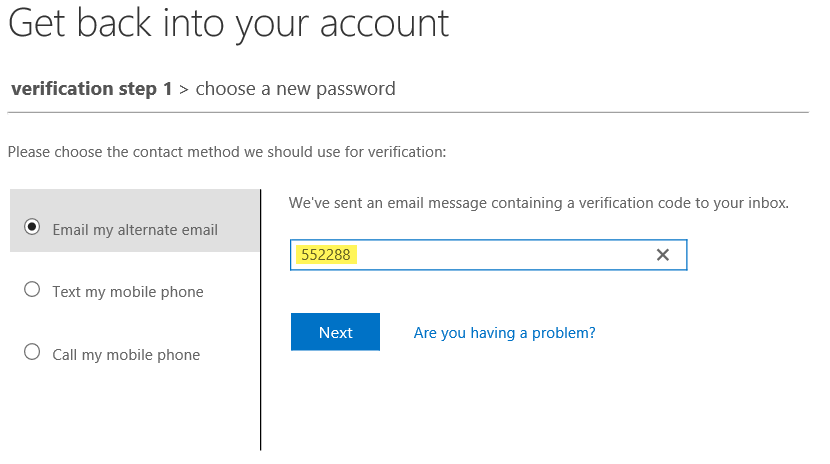The height and width of the screenshot is (464, 830).
Task: Click the highlighted 552288 code text
Action: click(326, 255)
